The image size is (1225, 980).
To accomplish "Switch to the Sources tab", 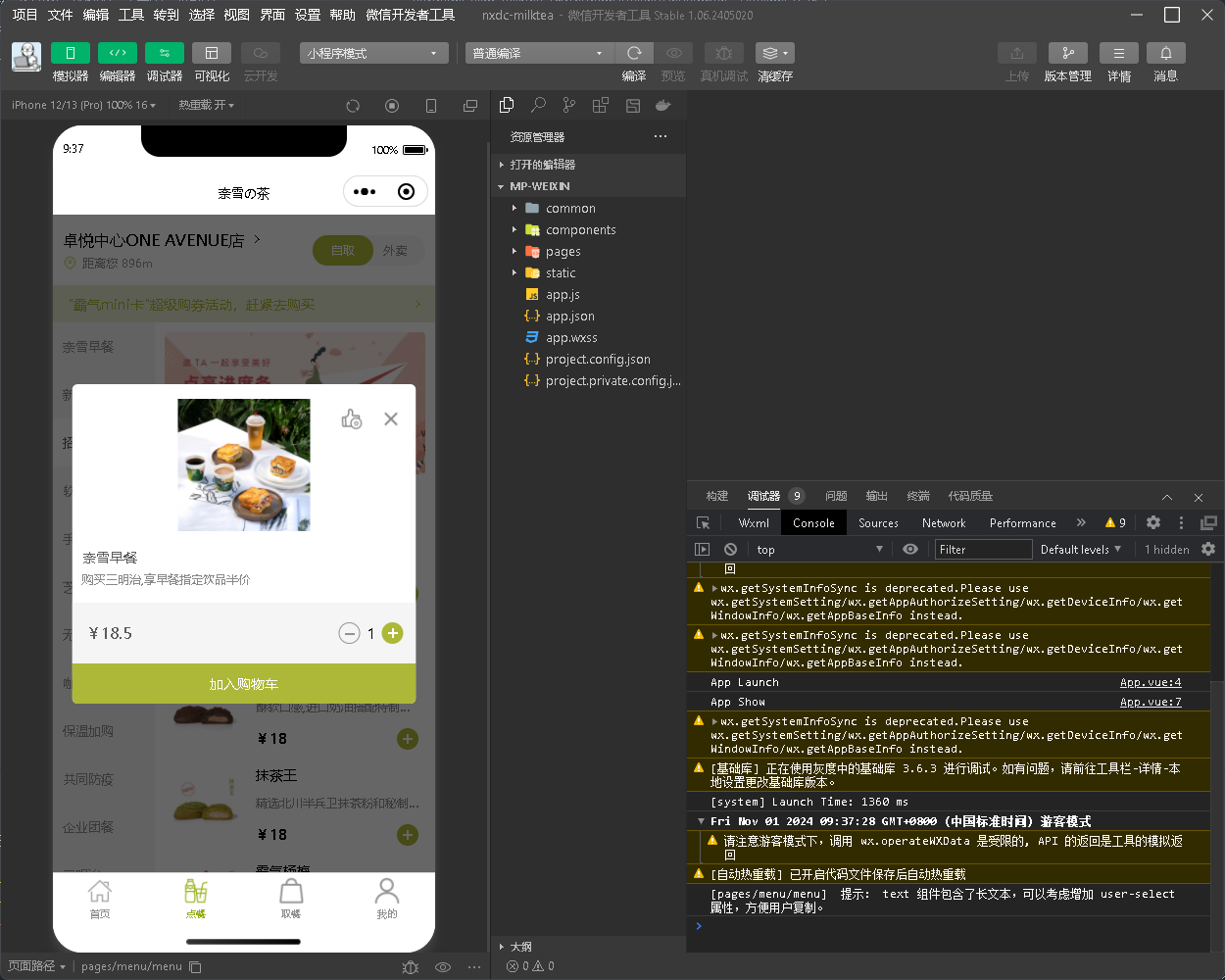I will [x=878, y=523].
